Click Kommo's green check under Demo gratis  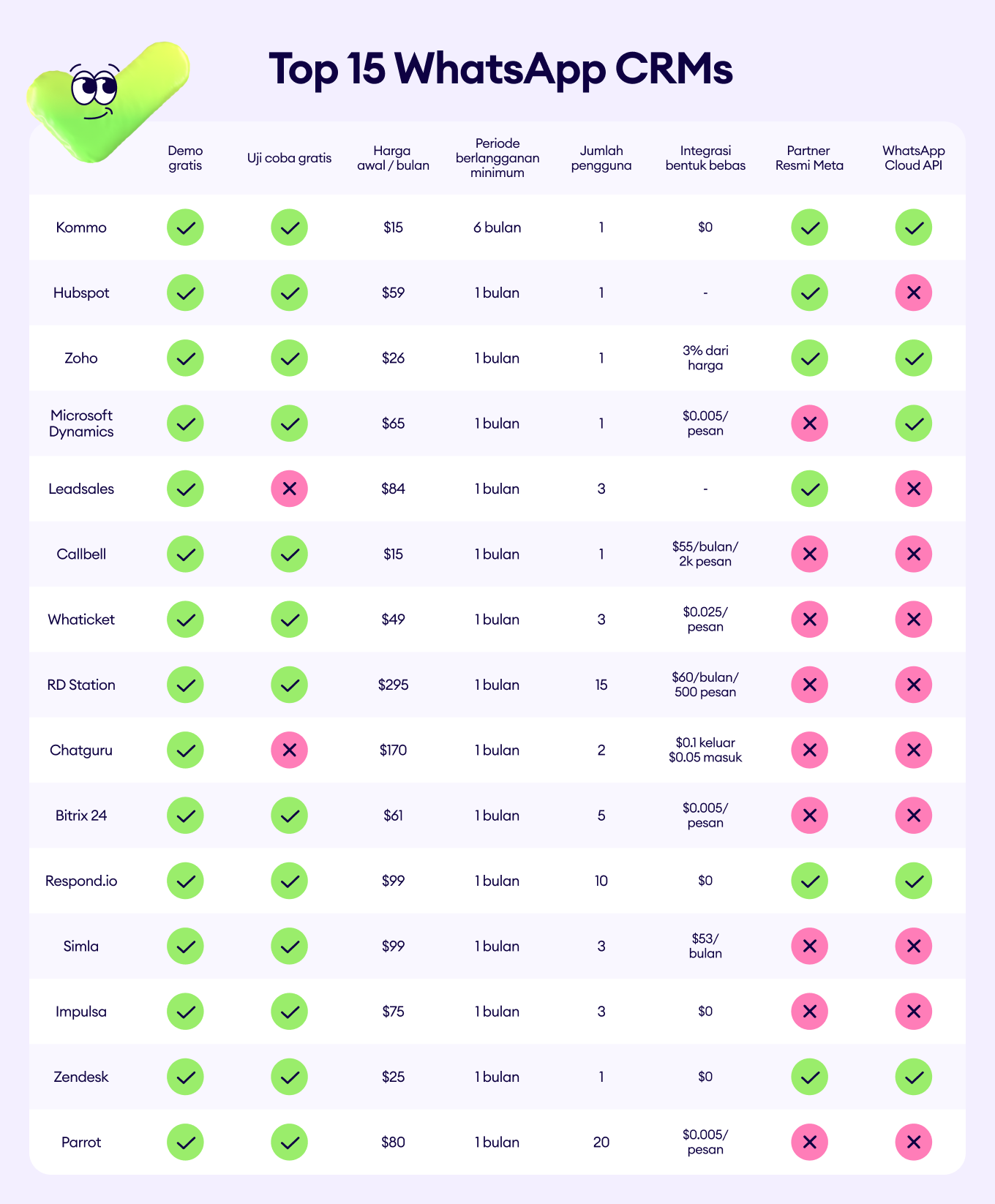tap(185, 227)
